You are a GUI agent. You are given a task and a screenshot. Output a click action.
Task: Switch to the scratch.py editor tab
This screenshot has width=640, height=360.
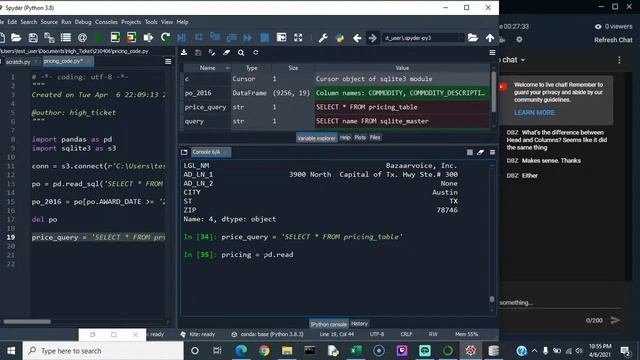(18, 62)
